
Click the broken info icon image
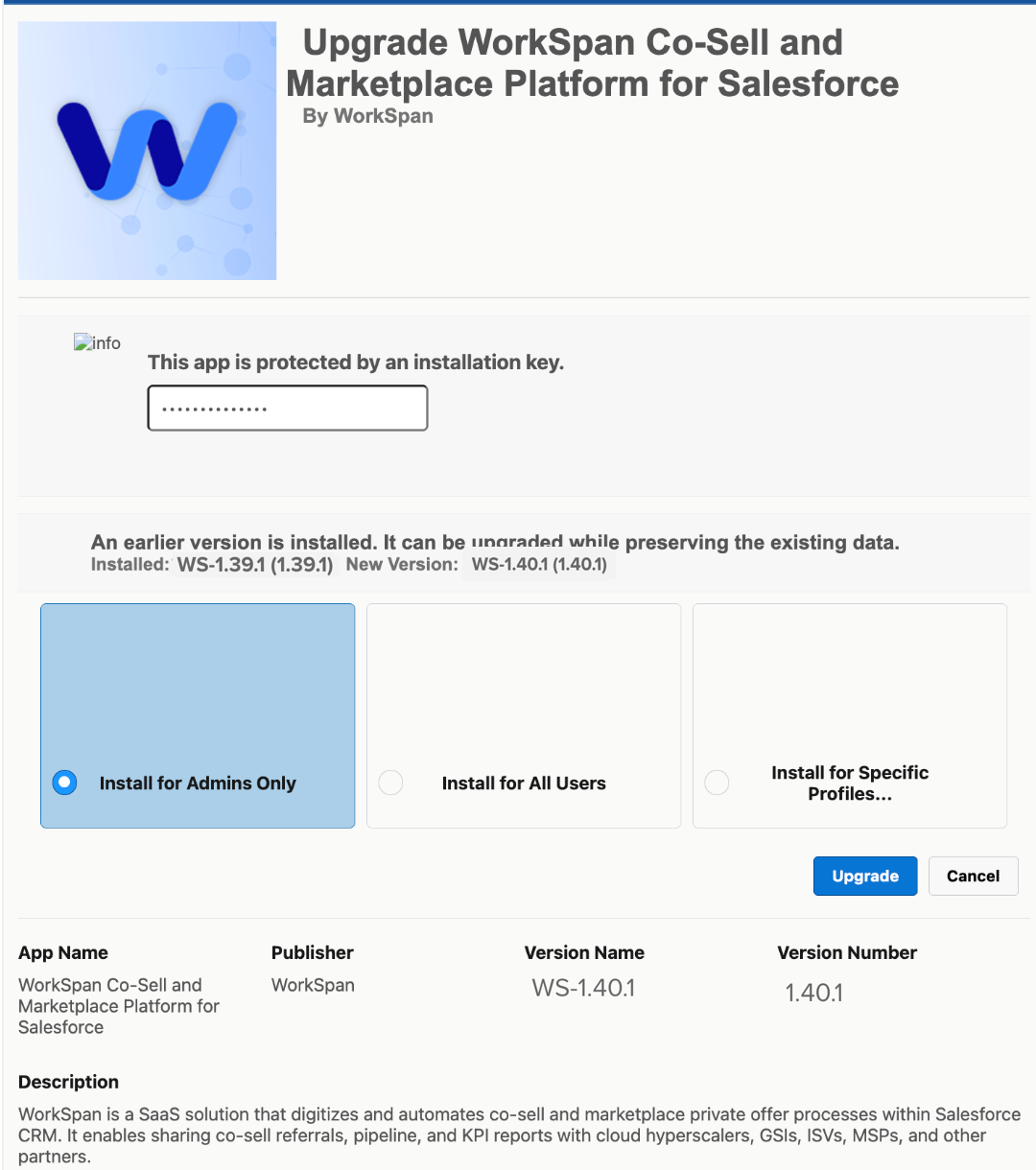click(98, 343)
